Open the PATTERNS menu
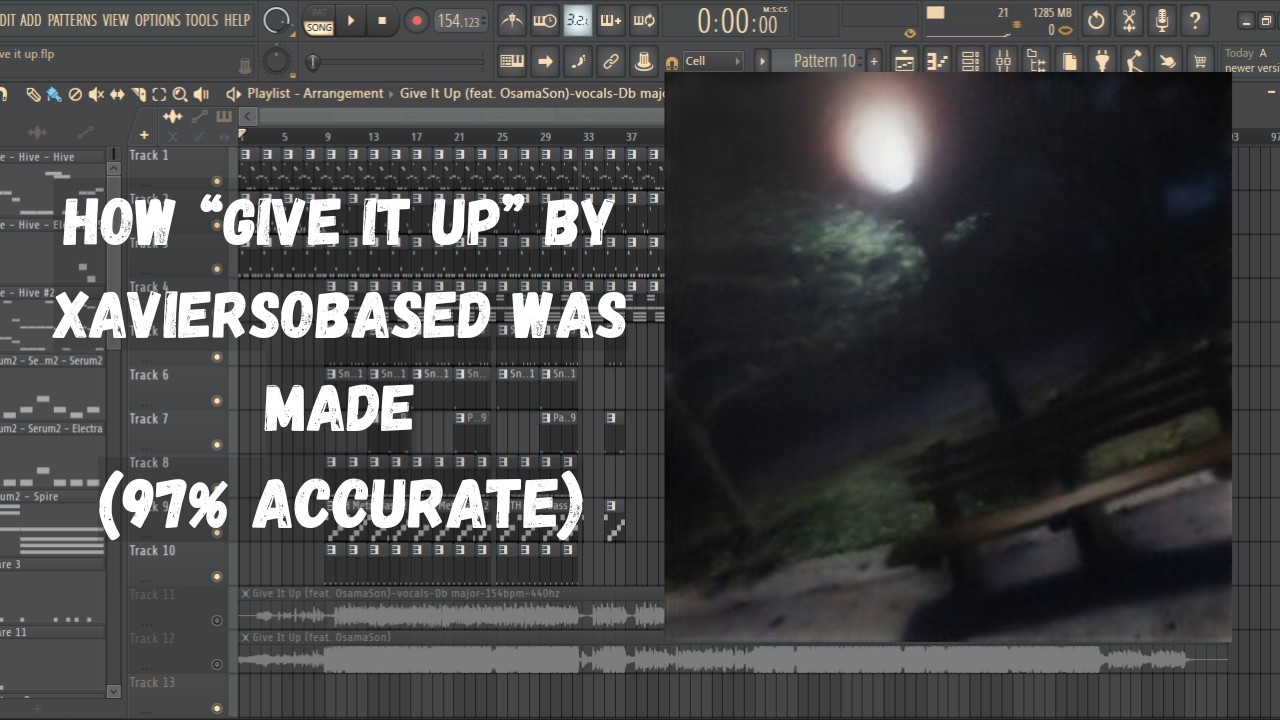This screenshot has width=1280, height=720. point(72,20)
